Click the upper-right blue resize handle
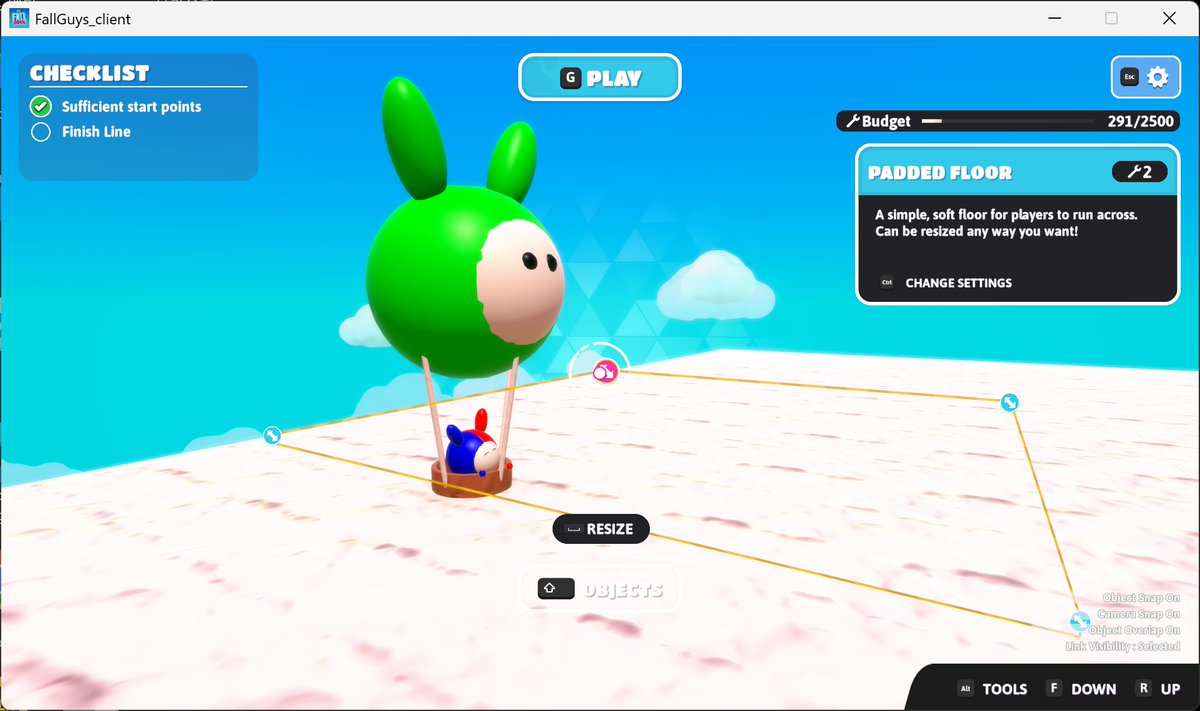The height and width of the screenshot is (711, 1200). [x=1009, y=402]
